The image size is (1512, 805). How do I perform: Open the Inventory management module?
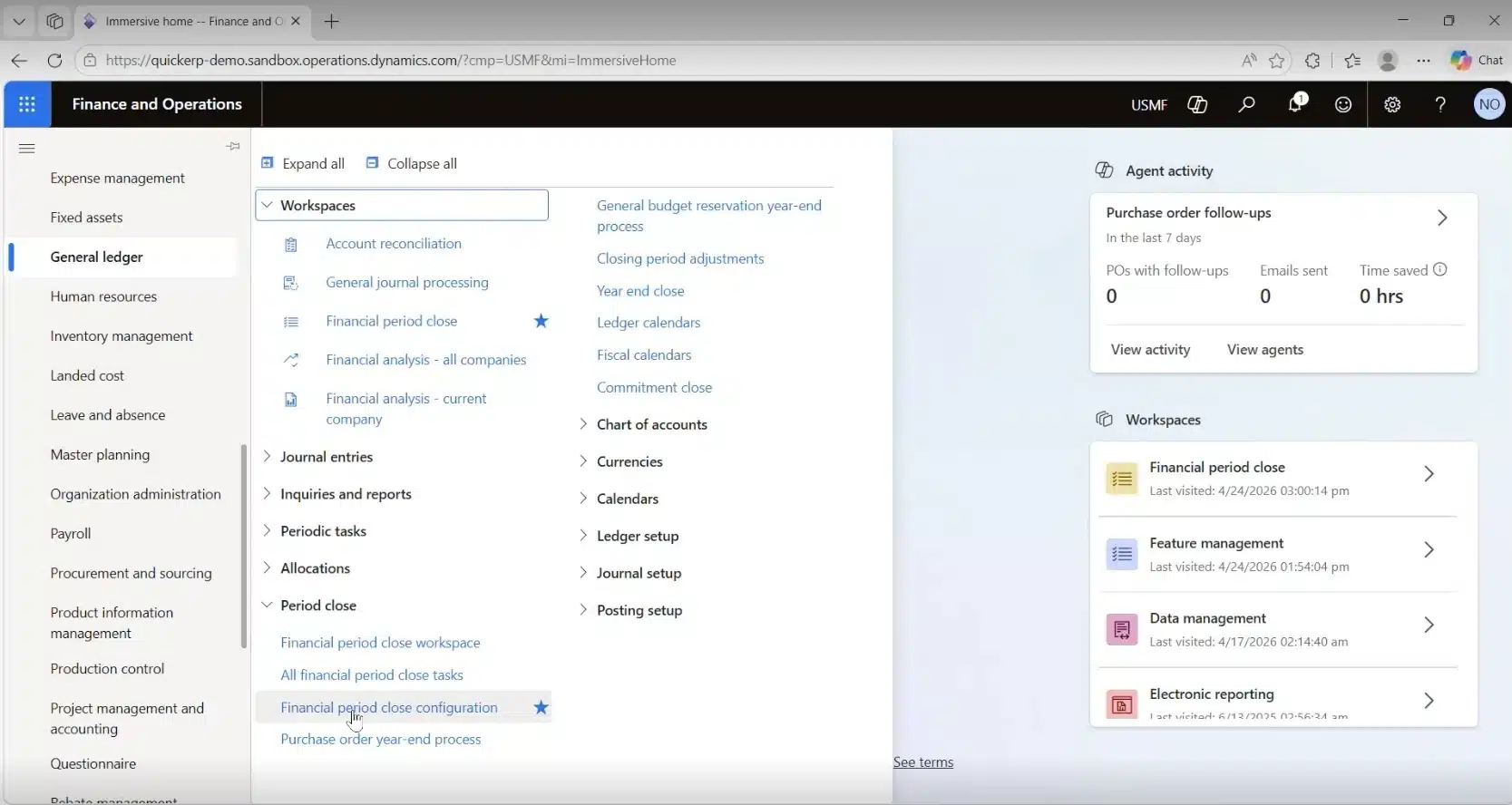(122, 336)
